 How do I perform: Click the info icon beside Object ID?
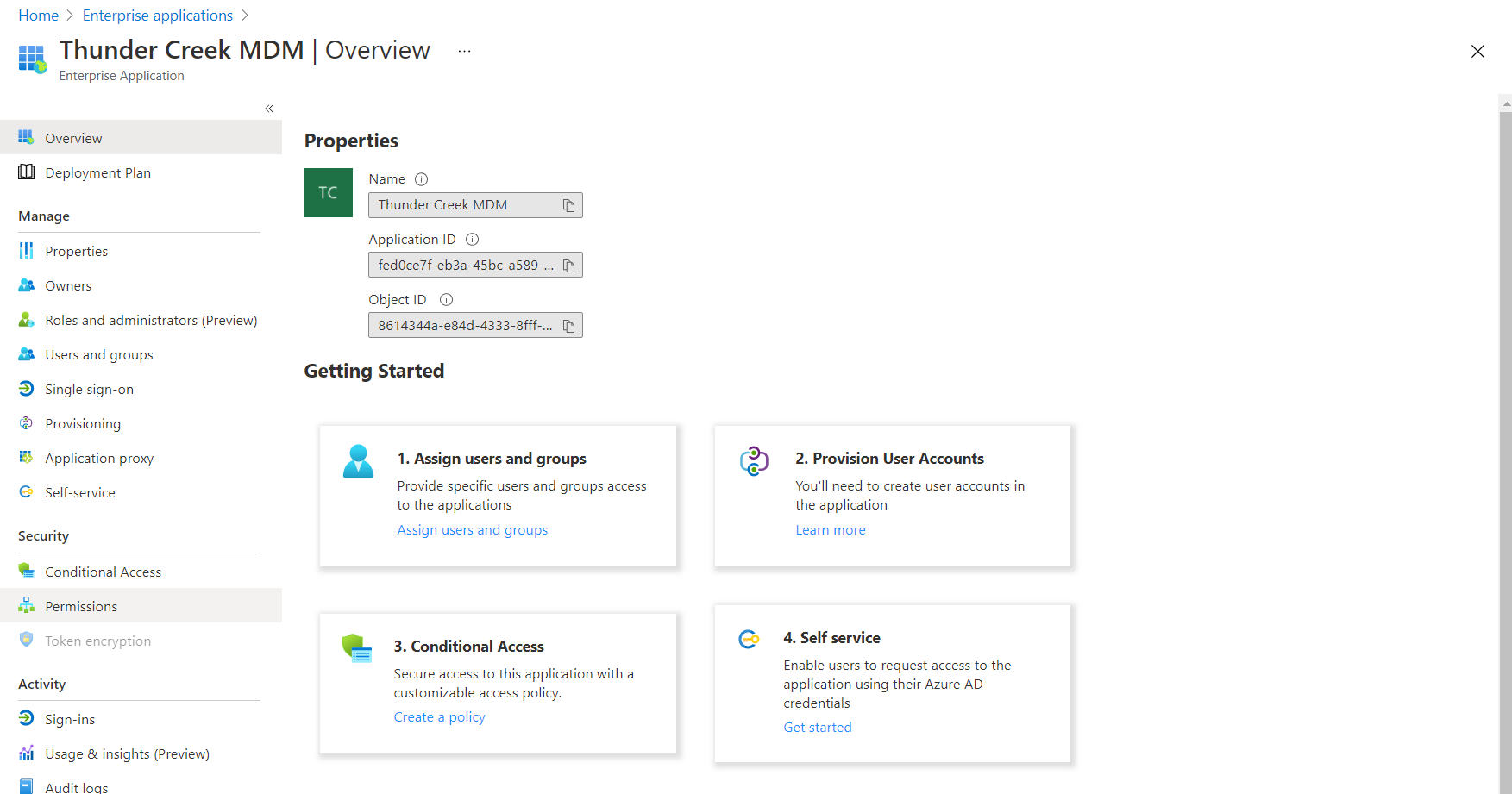pos(446,300)
